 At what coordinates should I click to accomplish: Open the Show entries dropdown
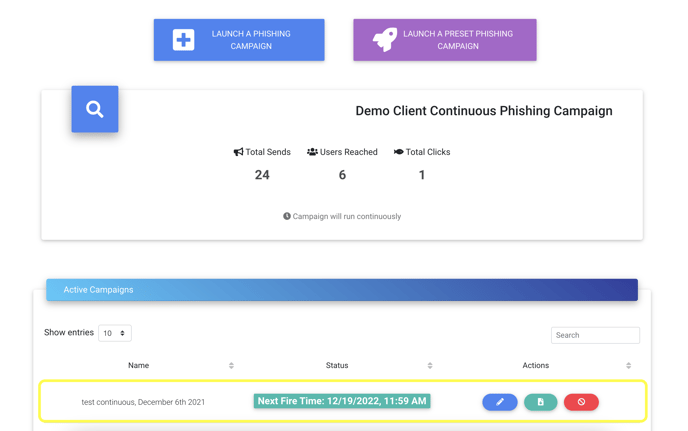tap(115, 333)
